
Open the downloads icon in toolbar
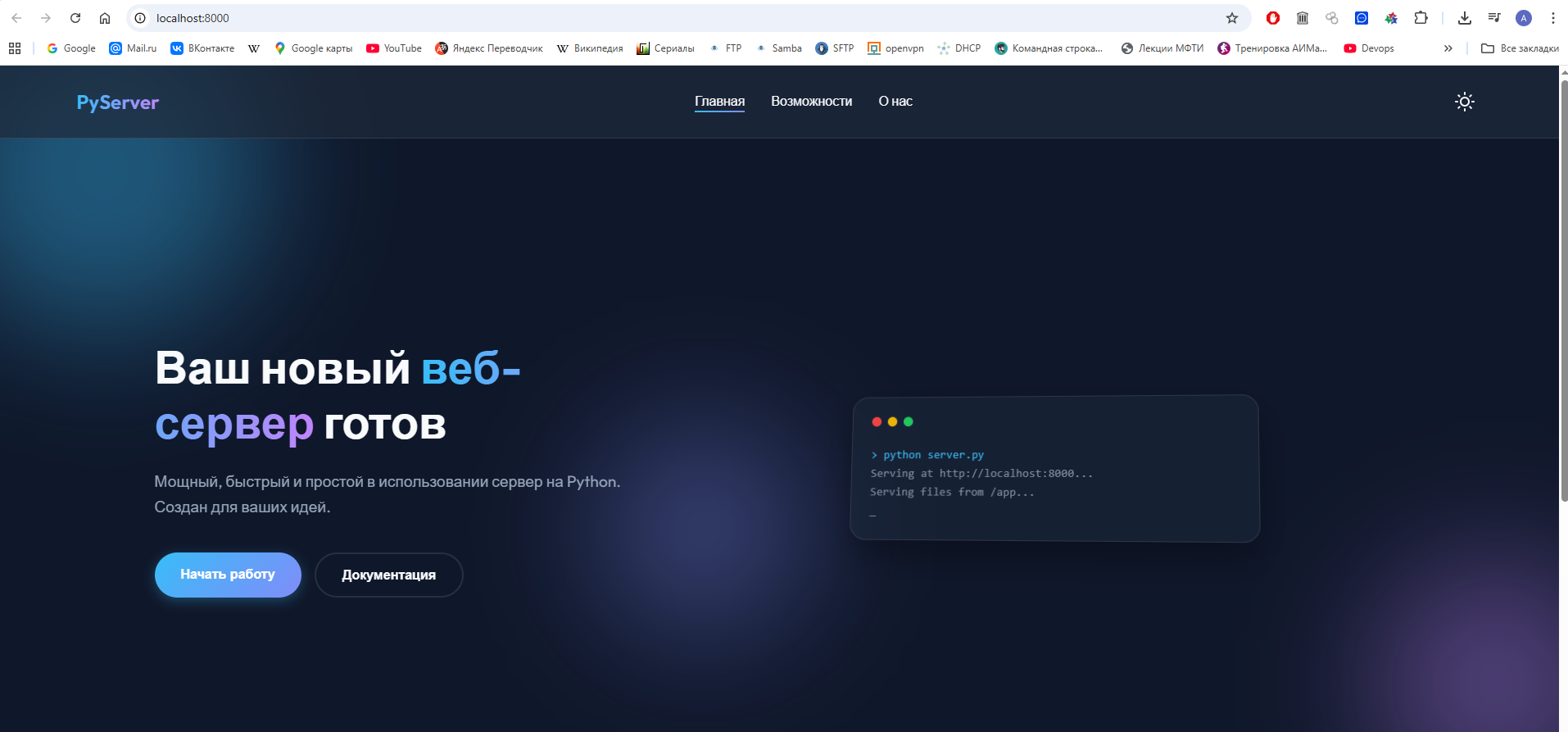1465,18
